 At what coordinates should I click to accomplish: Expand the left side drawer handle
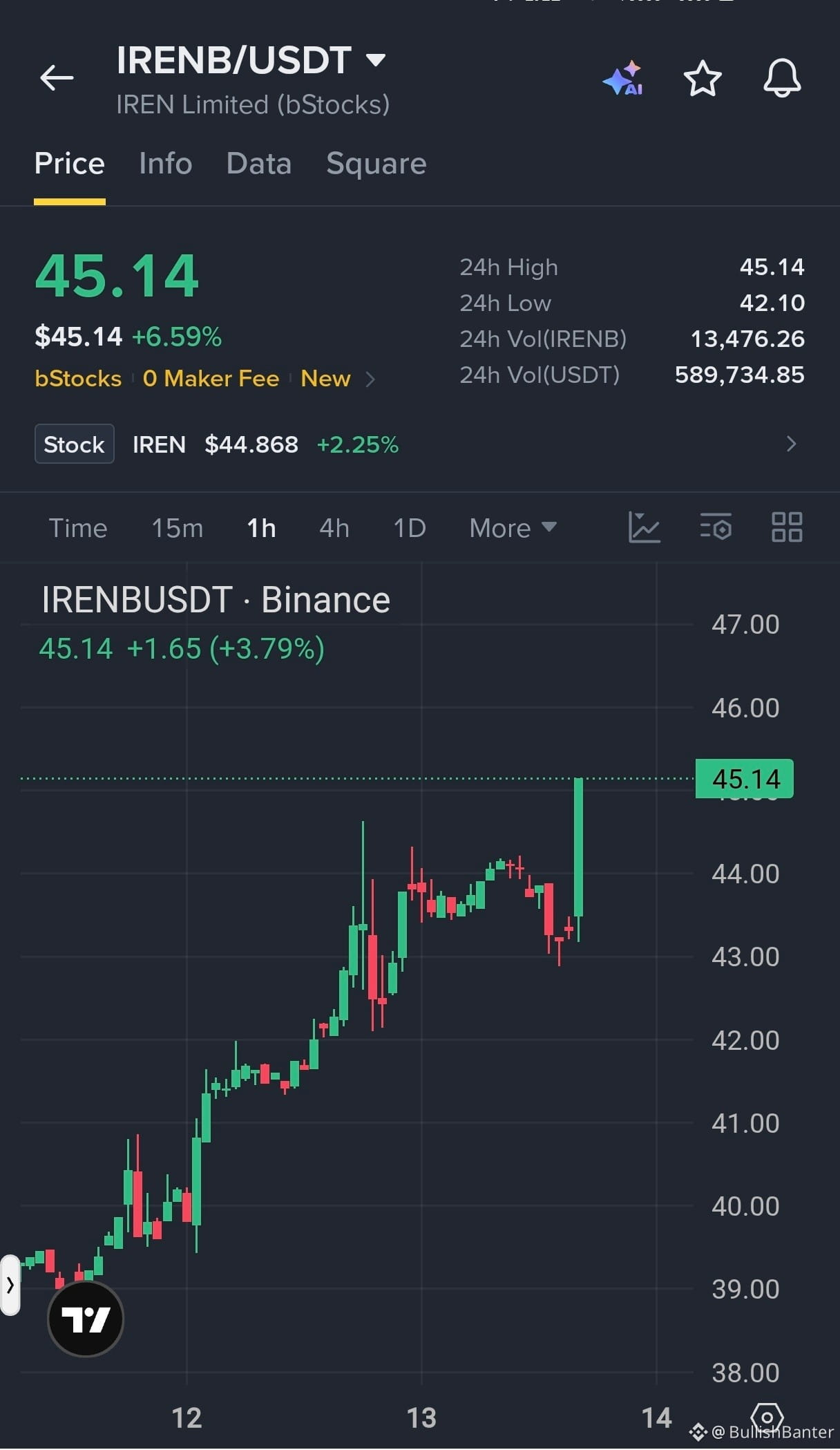tap(10, 1286)
